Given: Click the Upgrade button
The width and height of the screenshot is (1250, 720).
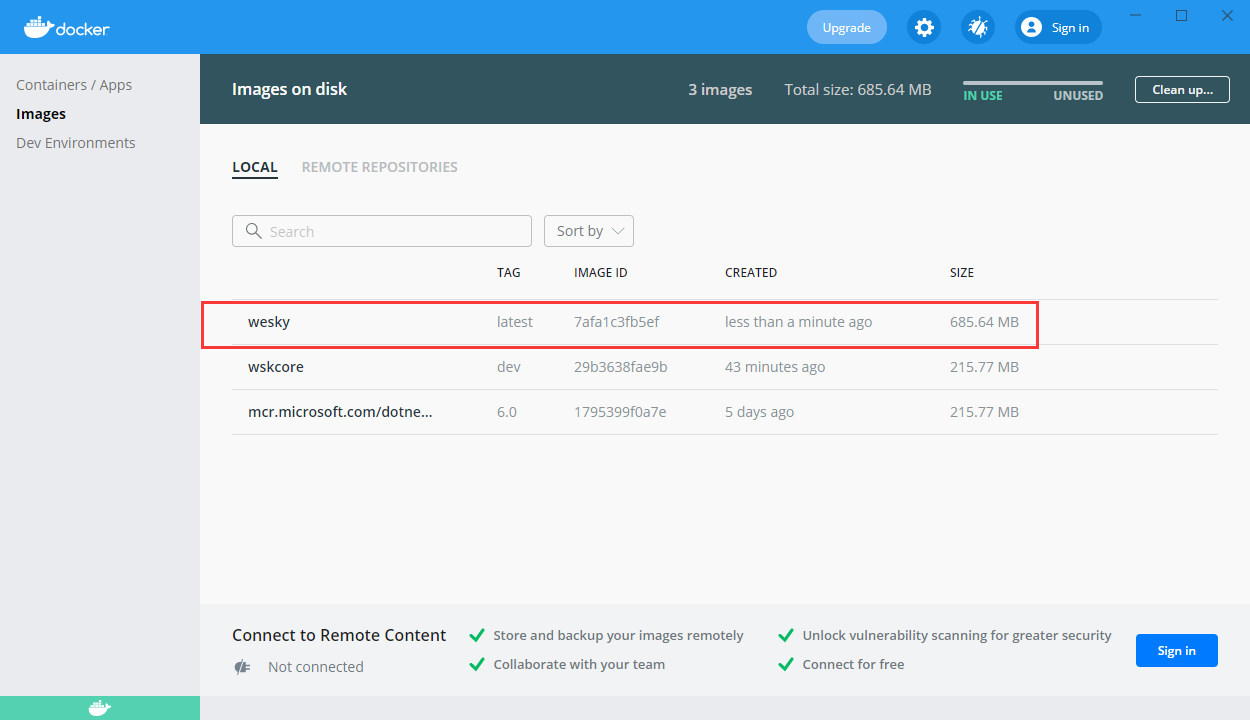Looking at the screenshot, I should pos(847,27).
